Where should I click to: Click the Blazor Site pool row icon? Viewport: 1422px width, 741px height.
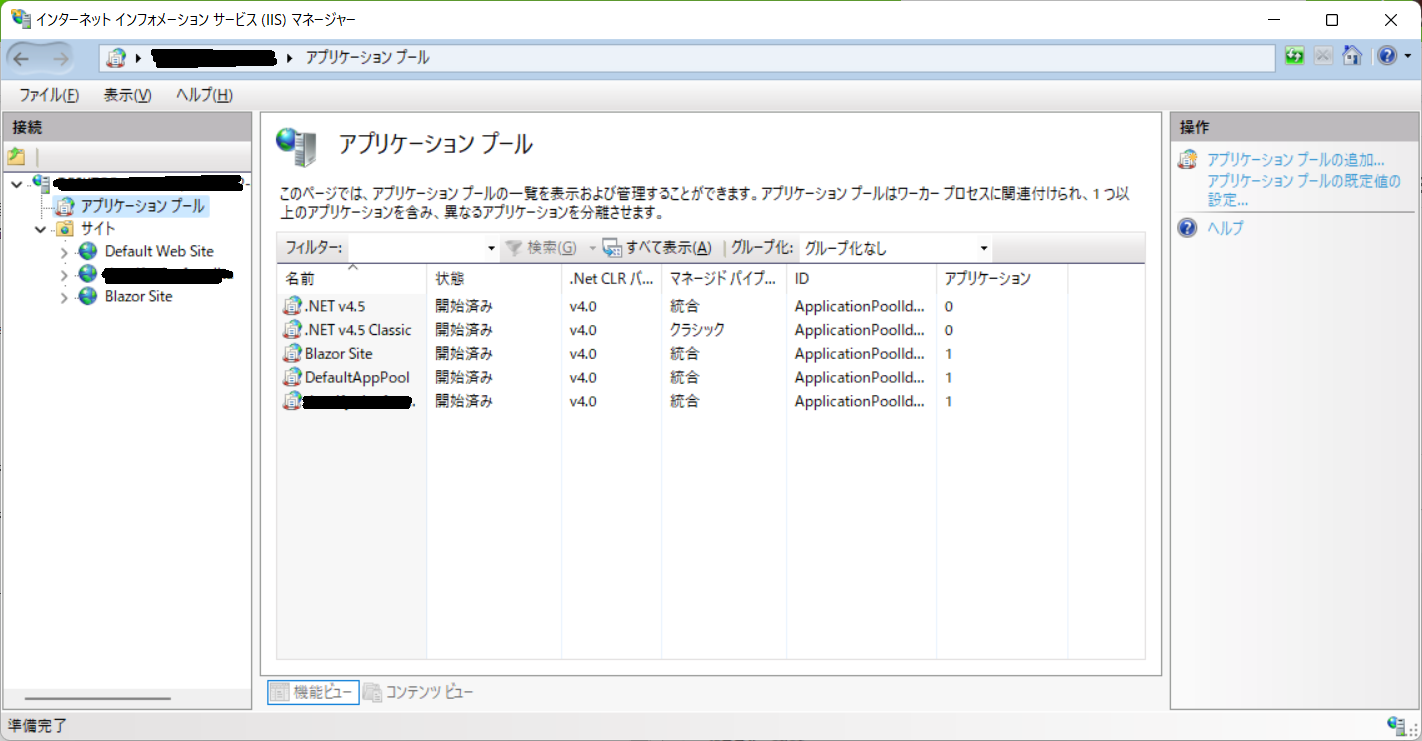point(292,354)
